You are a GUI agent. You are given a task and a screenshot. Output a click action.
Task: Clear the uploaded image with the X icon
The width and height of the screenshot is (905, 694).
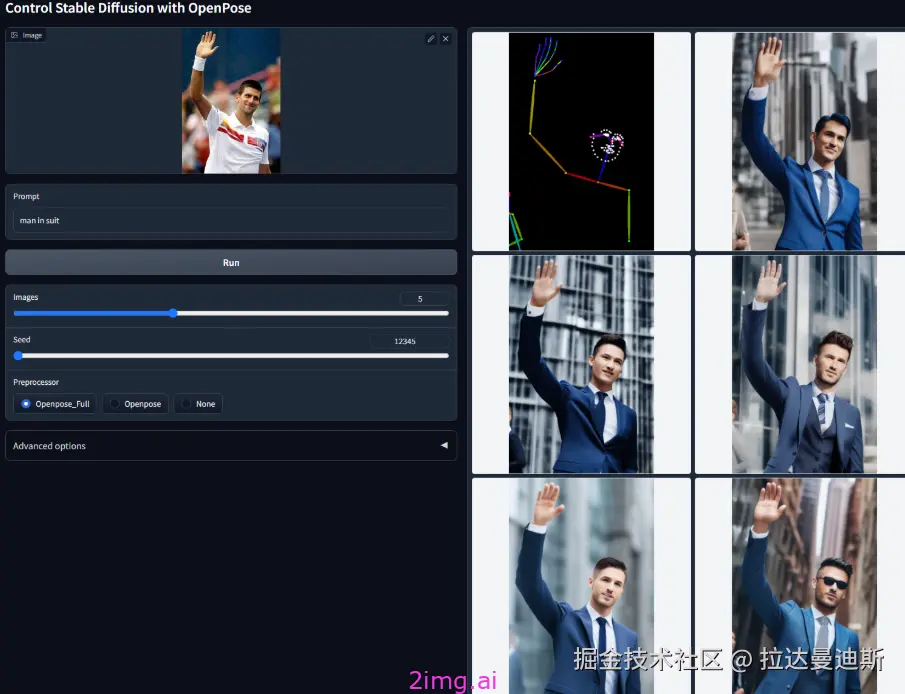pyautogui.click(x=446, y=38)
